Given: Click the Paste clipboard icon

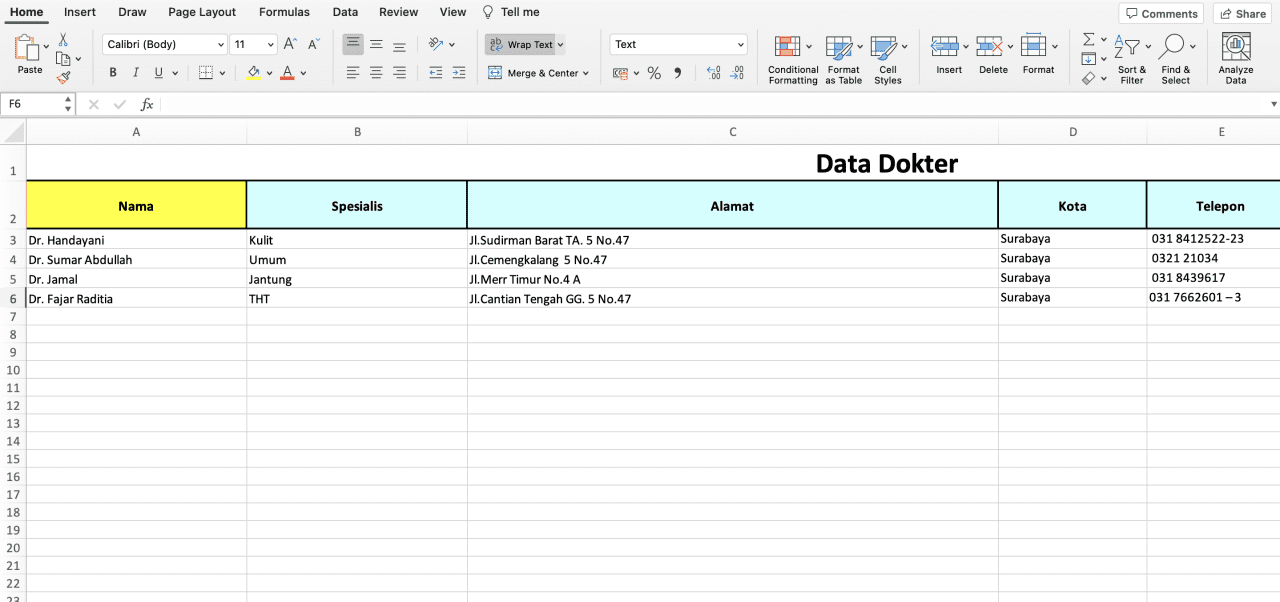Looking at the screenshot, I should pyautogui.click(x=28, y=47).
